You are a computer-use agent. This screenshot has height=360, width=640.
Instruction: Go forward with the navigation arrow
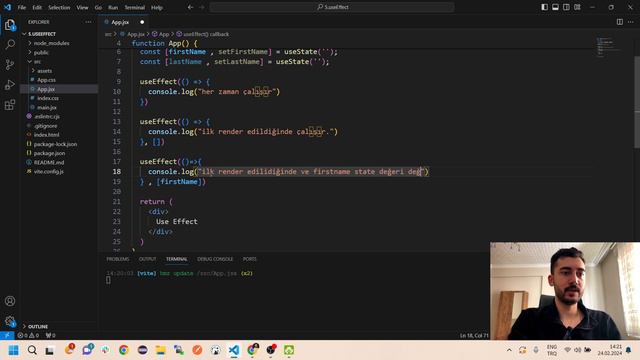[202, 7]
